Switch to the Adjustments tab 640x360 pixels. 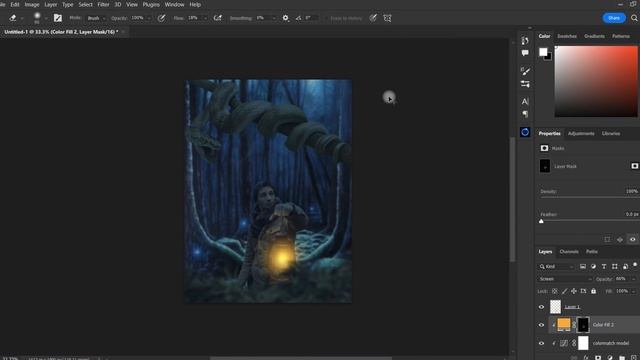(x=581, y=133)
